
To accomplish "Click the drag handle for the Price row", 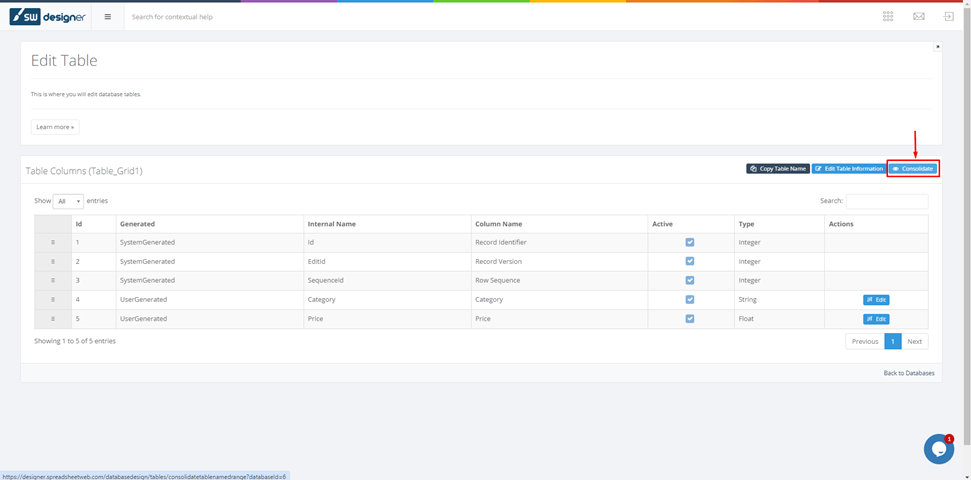I will [x=53, y=319].
